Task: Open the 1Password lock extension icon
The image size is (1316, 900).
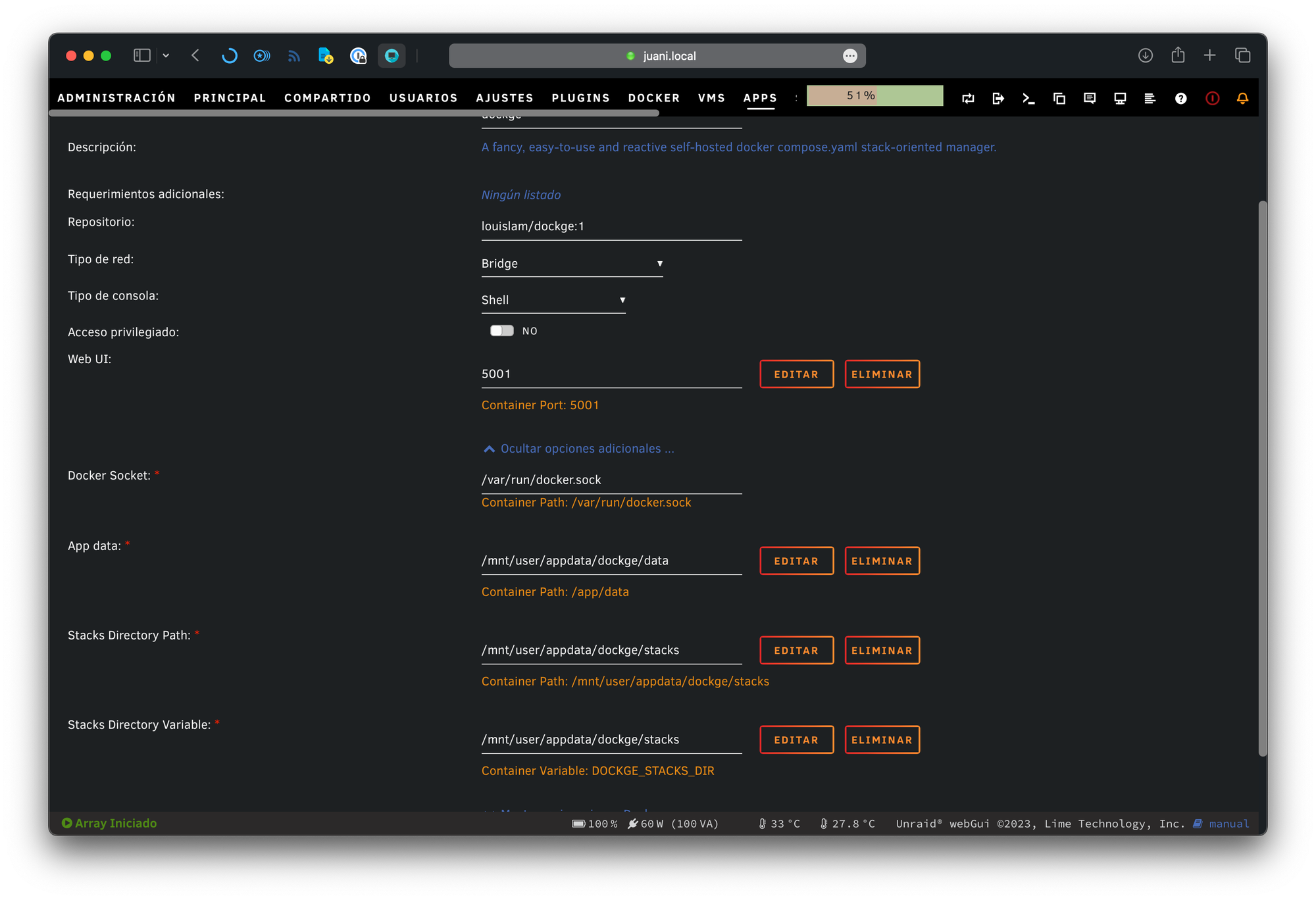Action: pyautogui.click(x=358, y=56)
